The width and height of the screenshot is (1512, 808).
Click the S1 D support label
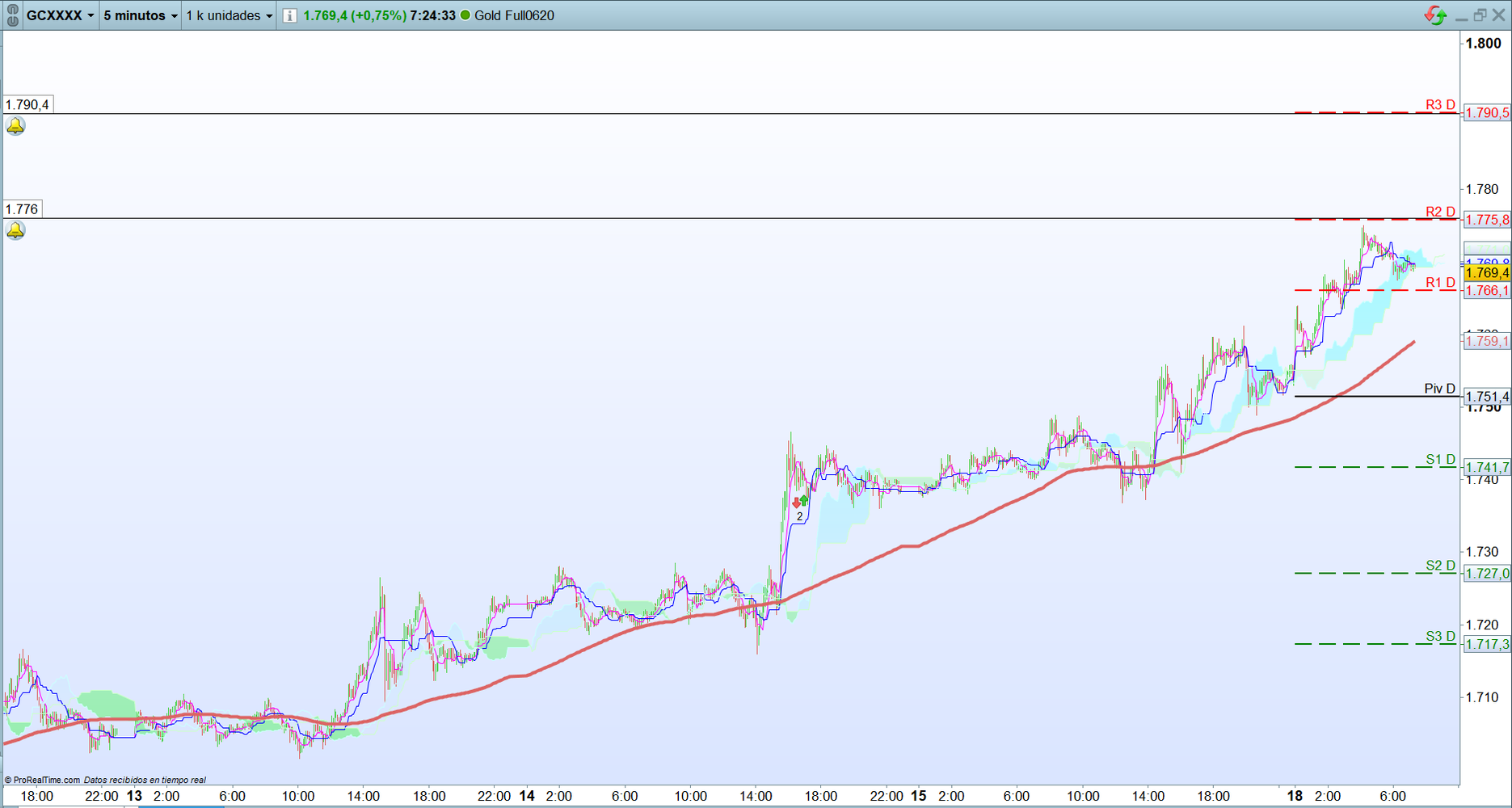coord(1440,460)
